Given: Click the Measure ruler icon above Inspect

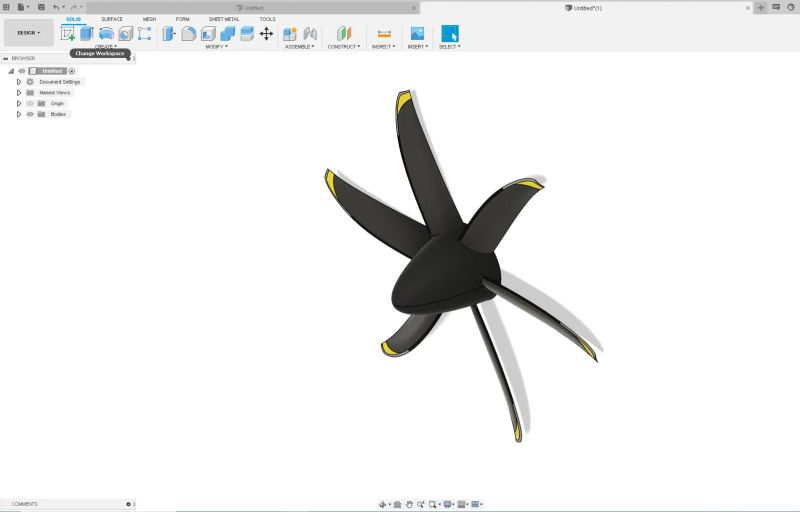Looking at the screenshot, I should coord(384,34).
